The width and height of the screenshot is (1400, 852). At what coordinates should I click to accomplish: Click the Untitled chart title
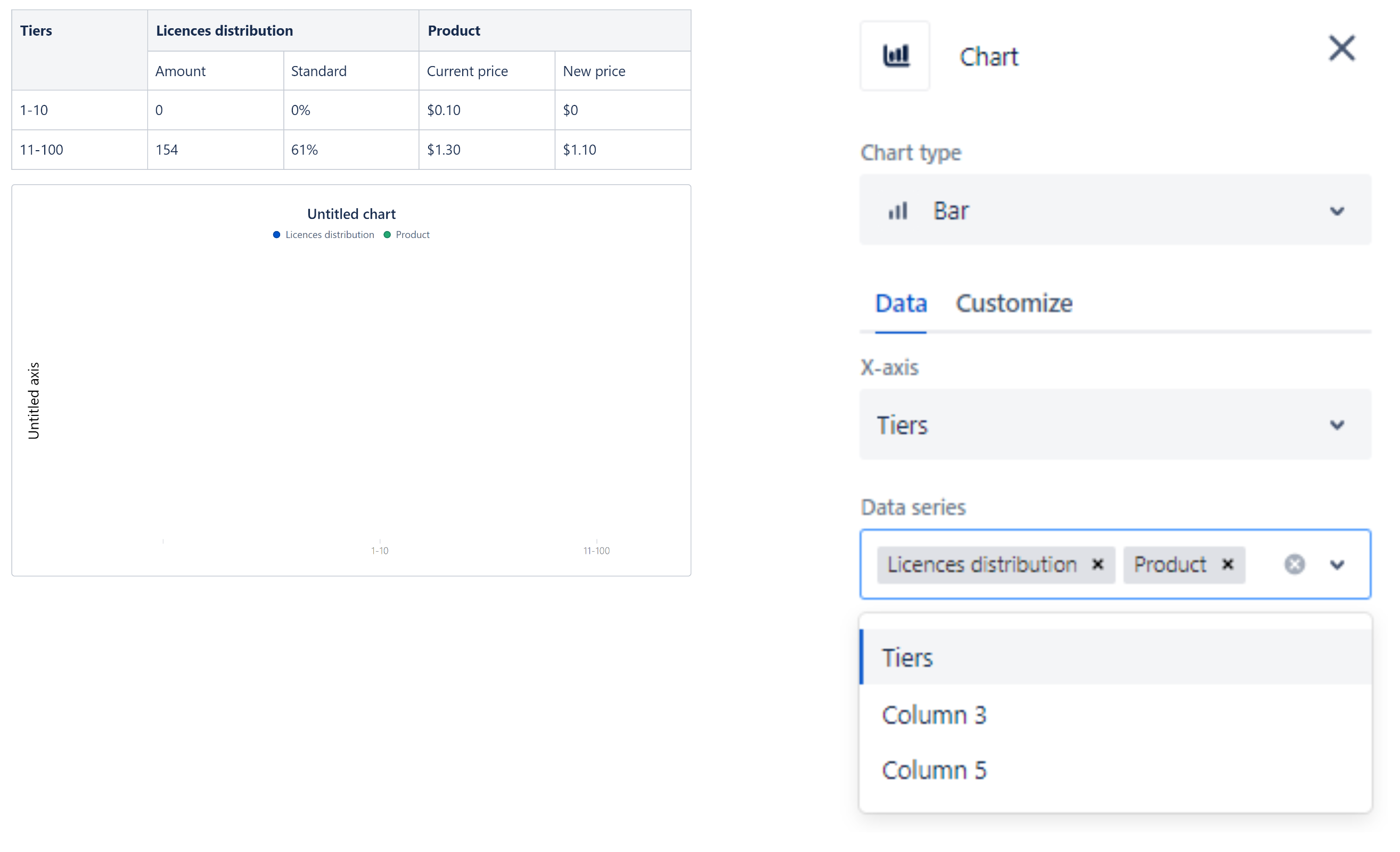[x=351, y=214]
